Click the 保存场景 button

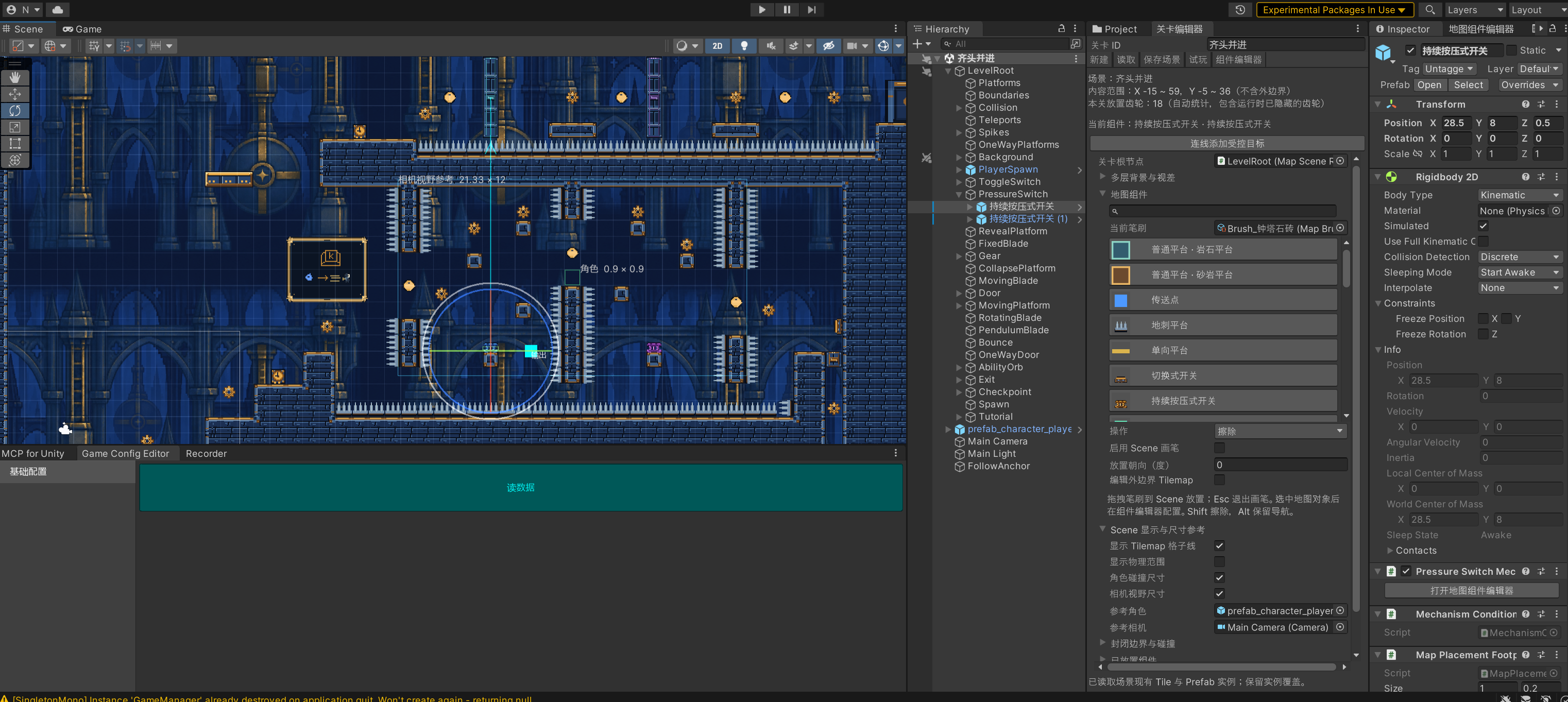[1162, 60]
